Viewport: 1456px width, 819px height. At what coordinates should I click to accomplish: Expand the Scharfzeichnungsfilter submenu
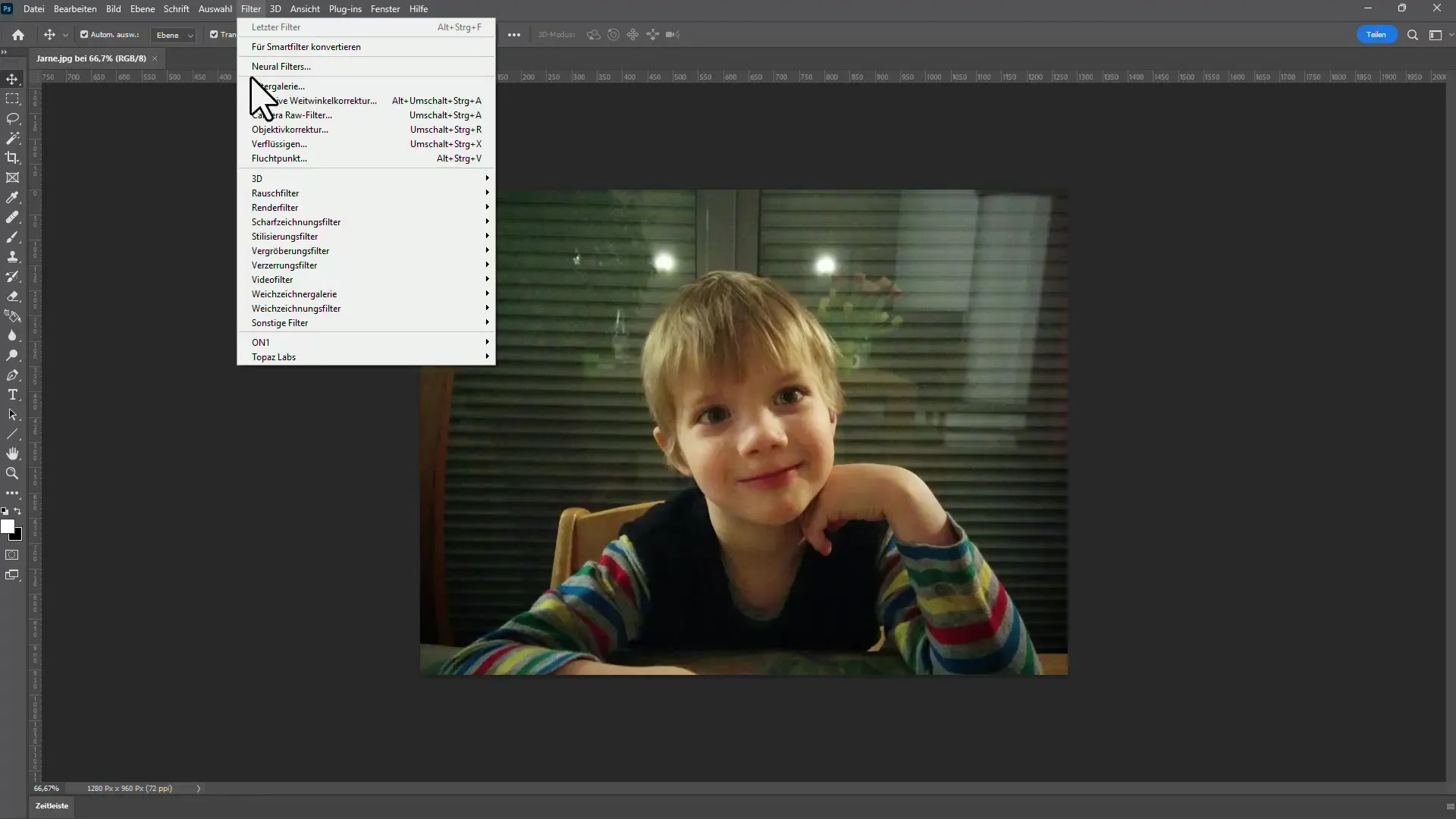pyautogui.click(x=366, y=221)
